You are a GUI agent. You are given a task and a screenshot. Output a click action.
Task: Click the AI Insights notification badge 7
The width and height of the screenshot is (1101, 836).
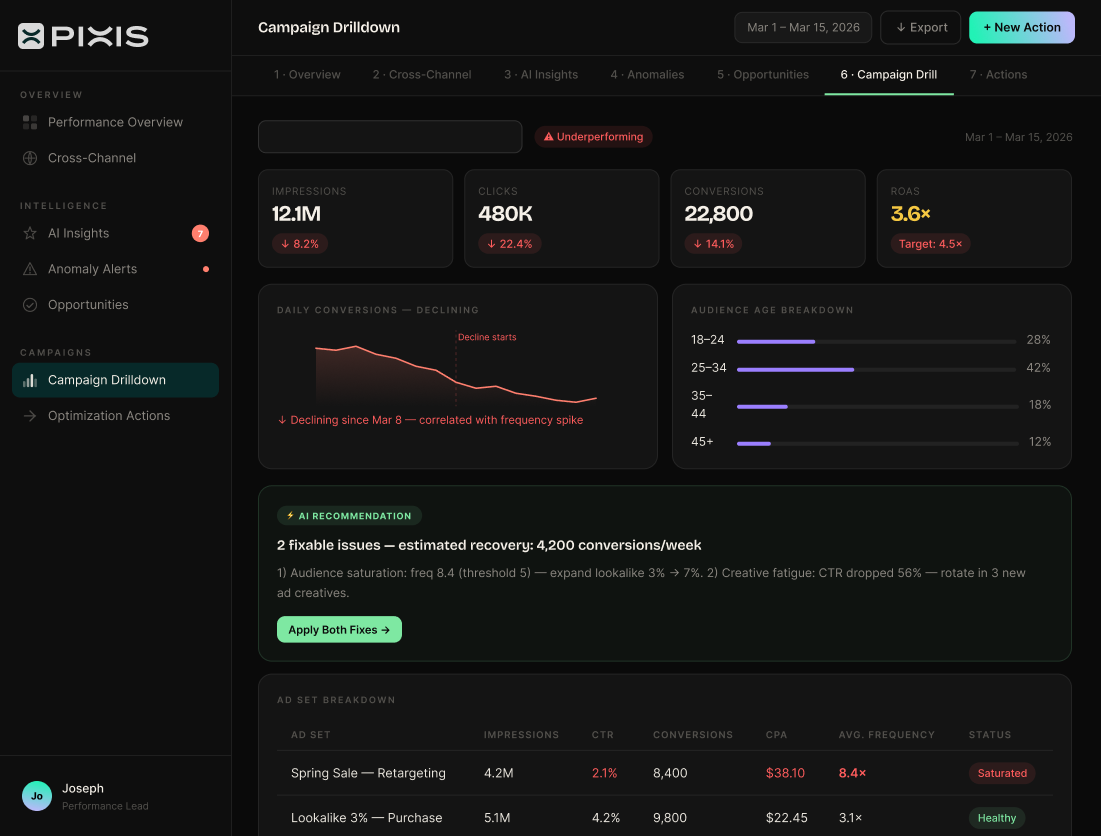(x=200, y=233)
